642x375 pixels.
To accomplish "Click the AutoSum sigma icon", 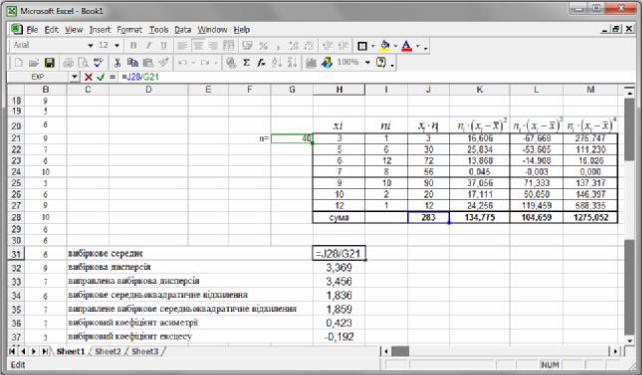I will point(246,63).
